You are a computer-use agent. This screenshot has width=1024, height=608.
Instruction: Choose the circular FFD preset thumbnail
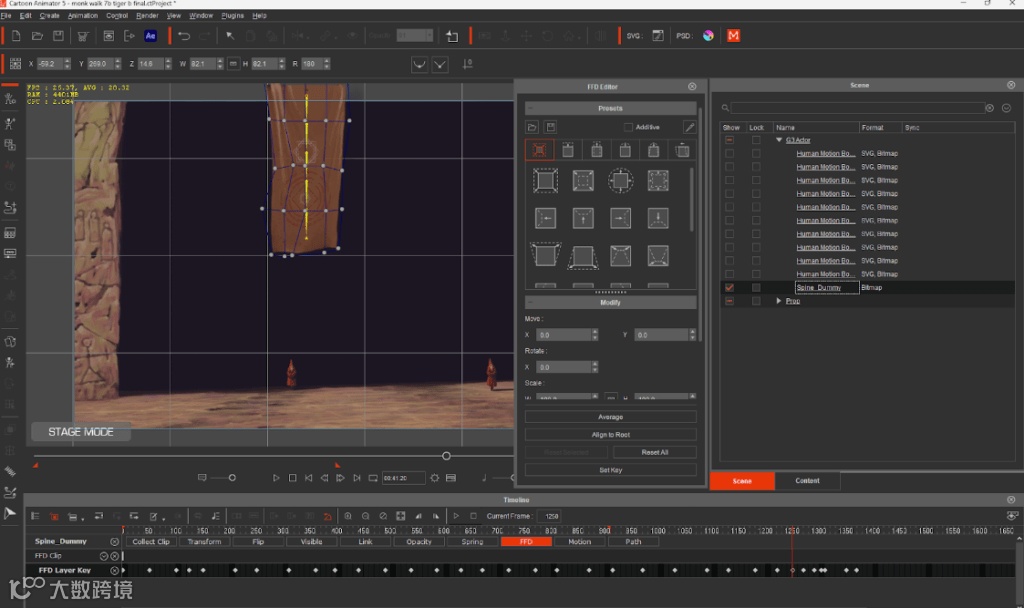(620, 181)
